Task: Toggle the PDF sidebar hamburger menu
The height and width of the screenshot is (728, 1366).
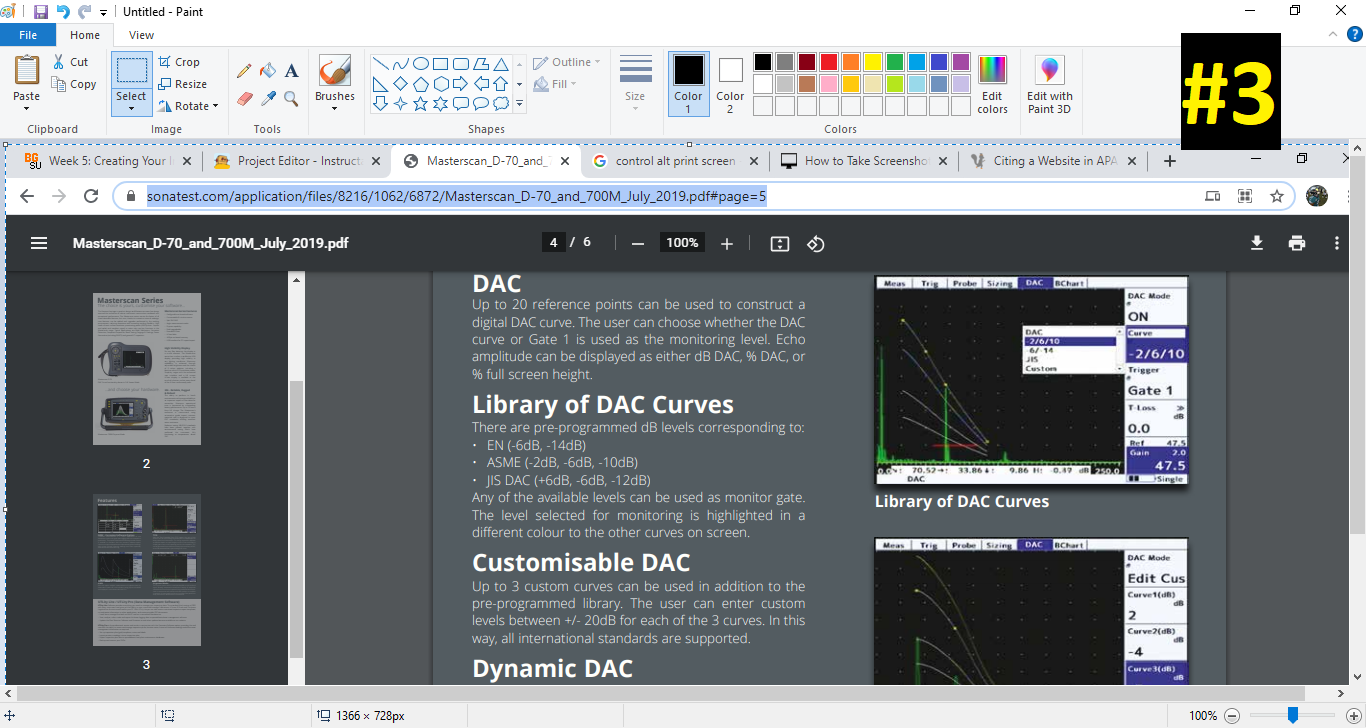Action: coord(39,243)
